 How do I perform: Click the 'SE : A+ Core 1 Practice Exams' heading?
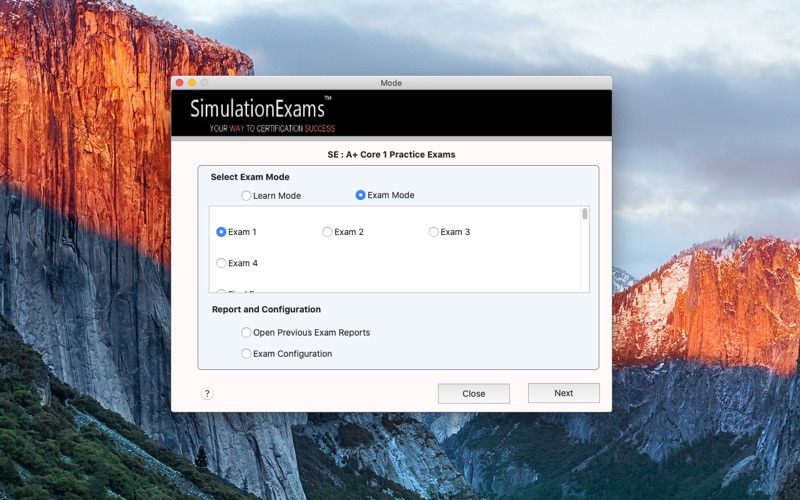click(391, 155)
